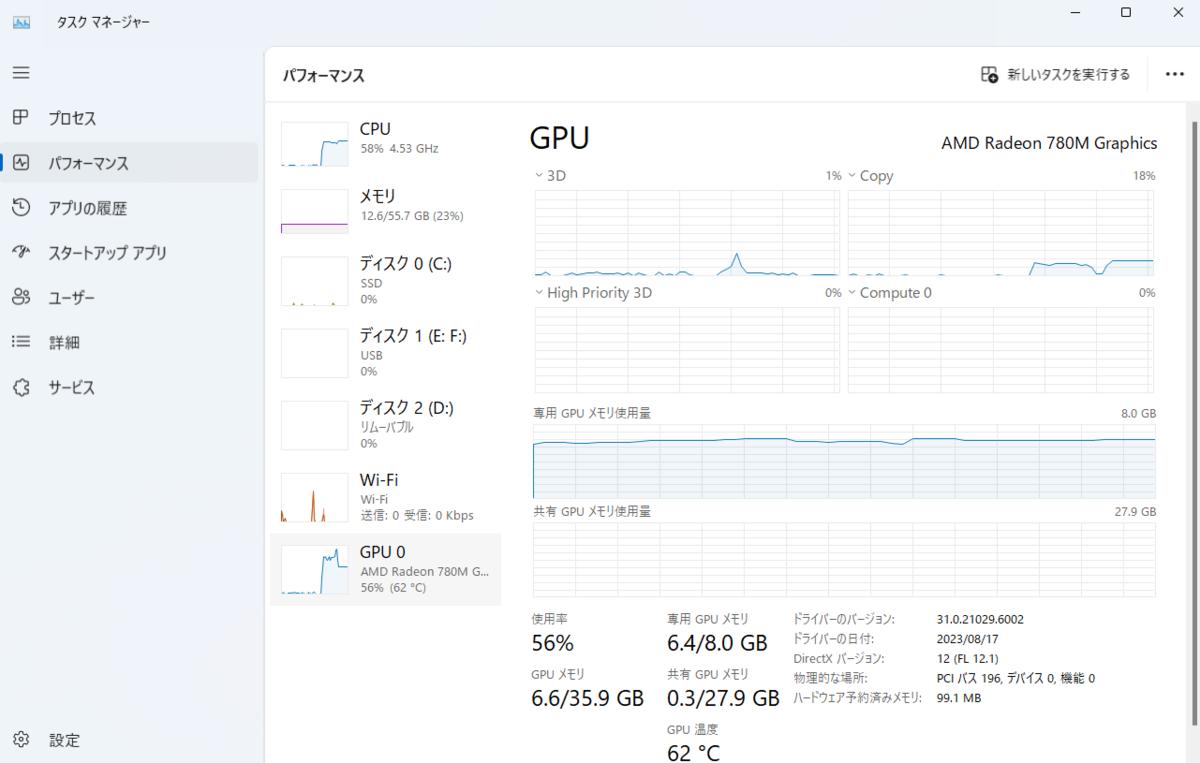Viewport: 1200px width, 763px height.
Task: Maximize the Task Manager window
Action: click(1126, 12)
